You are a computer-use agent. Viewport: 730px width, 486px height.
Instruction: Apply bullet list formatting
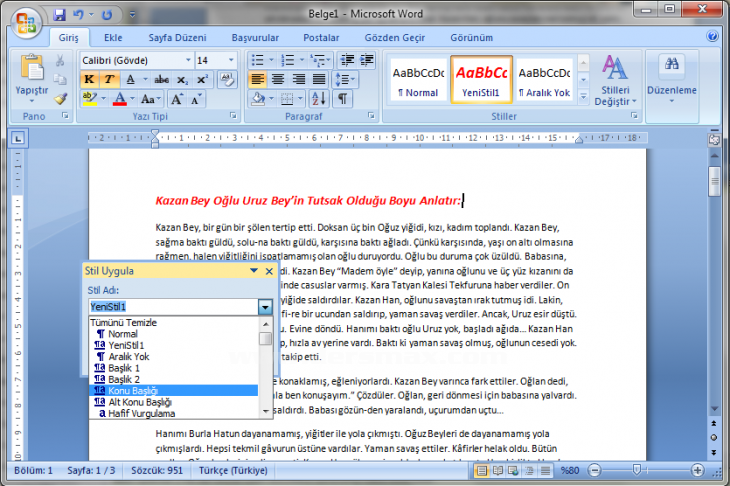(257, 60)
